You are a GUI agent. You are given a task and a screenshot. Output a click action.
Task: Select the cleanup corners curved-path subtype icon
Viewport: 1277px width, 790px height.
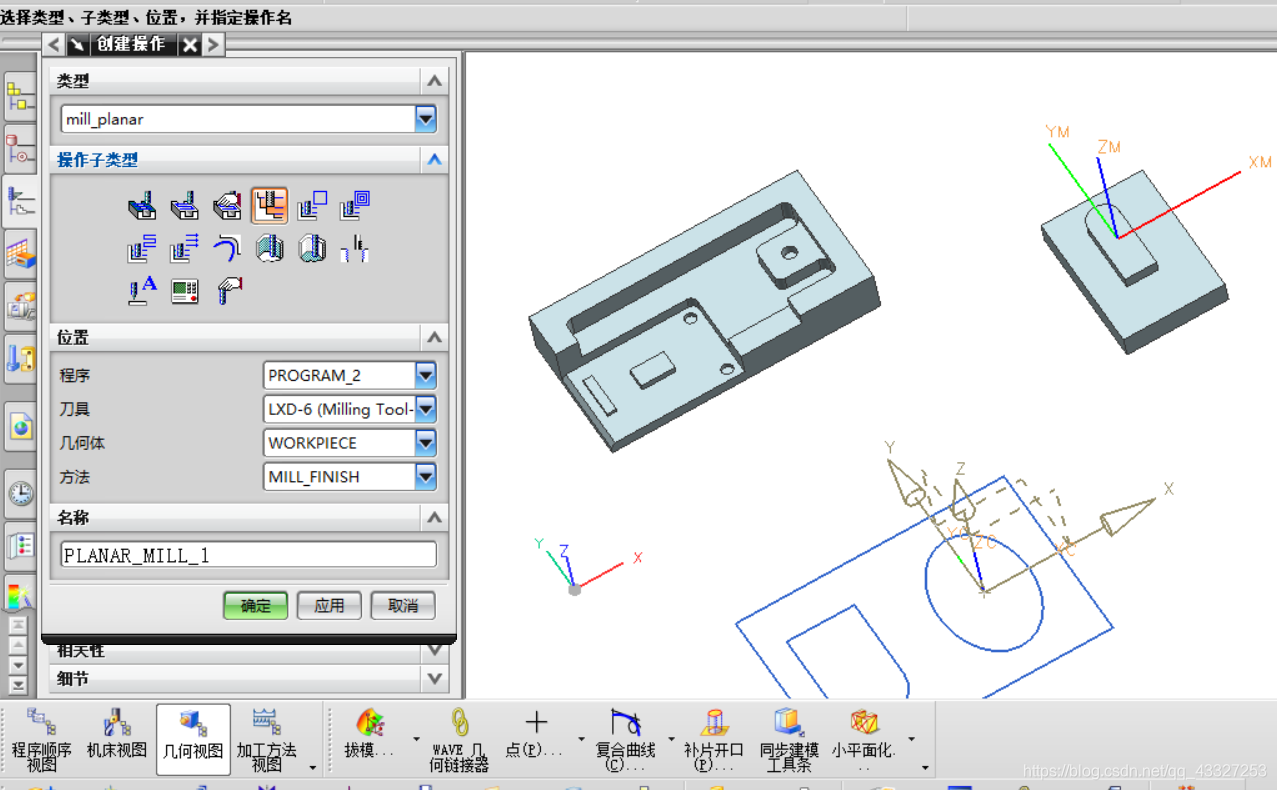click(x=227, y=248)
